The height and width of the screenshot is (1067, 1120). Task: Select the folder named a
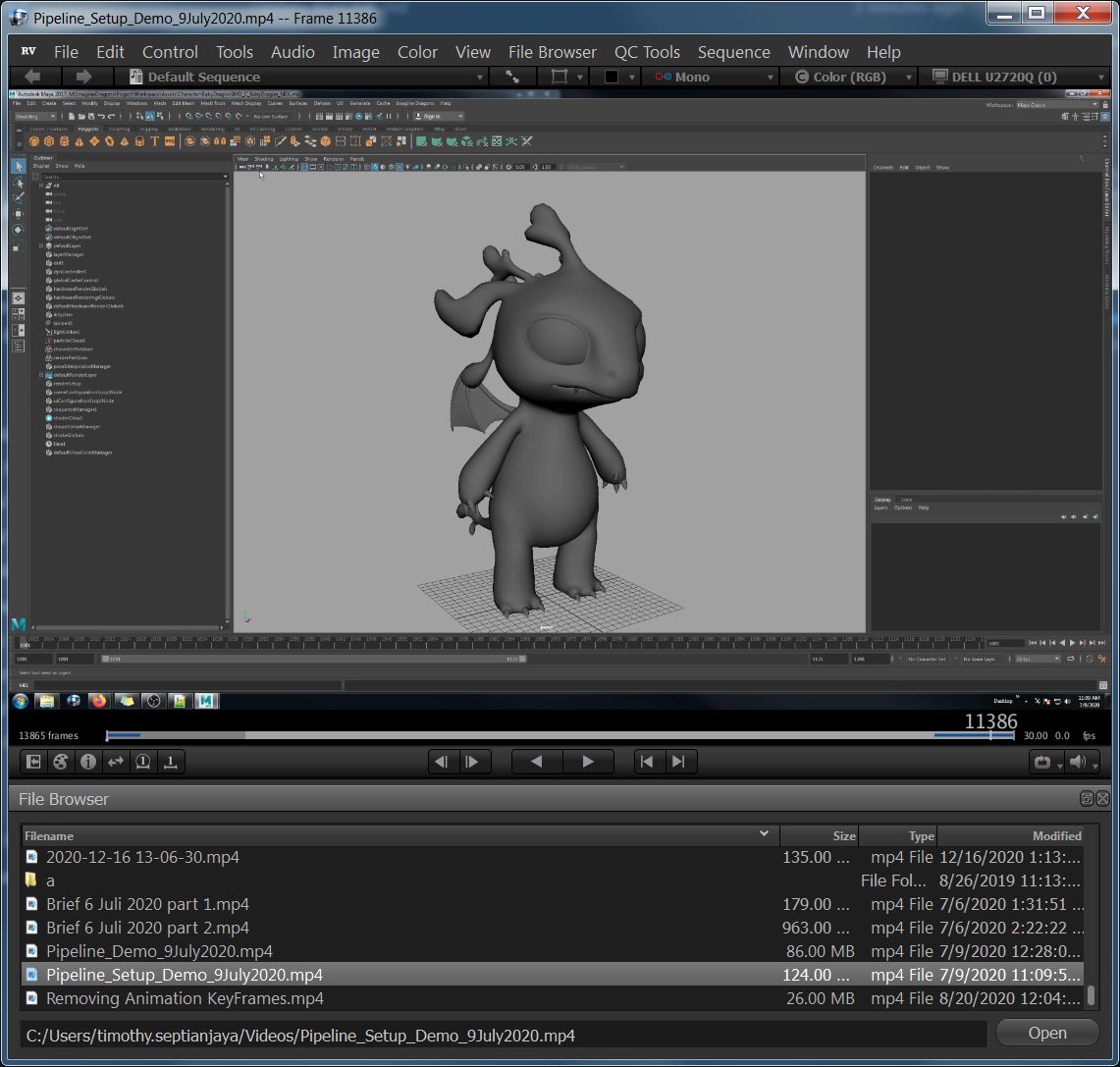pos(552,880)
